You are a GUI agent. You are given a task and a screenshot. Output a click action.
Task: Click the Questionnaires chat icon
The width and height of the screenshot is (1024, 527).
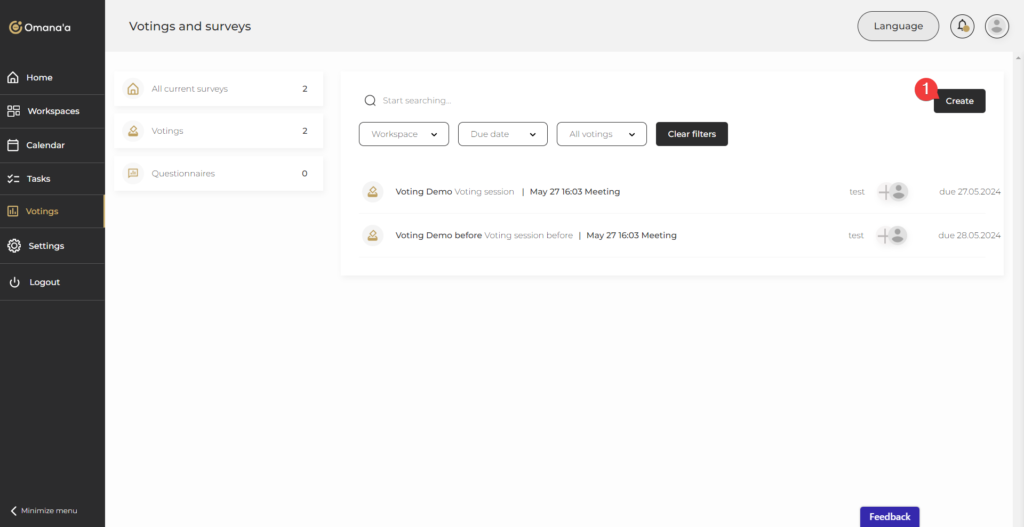pyautogui.click(x=133, y=173)
